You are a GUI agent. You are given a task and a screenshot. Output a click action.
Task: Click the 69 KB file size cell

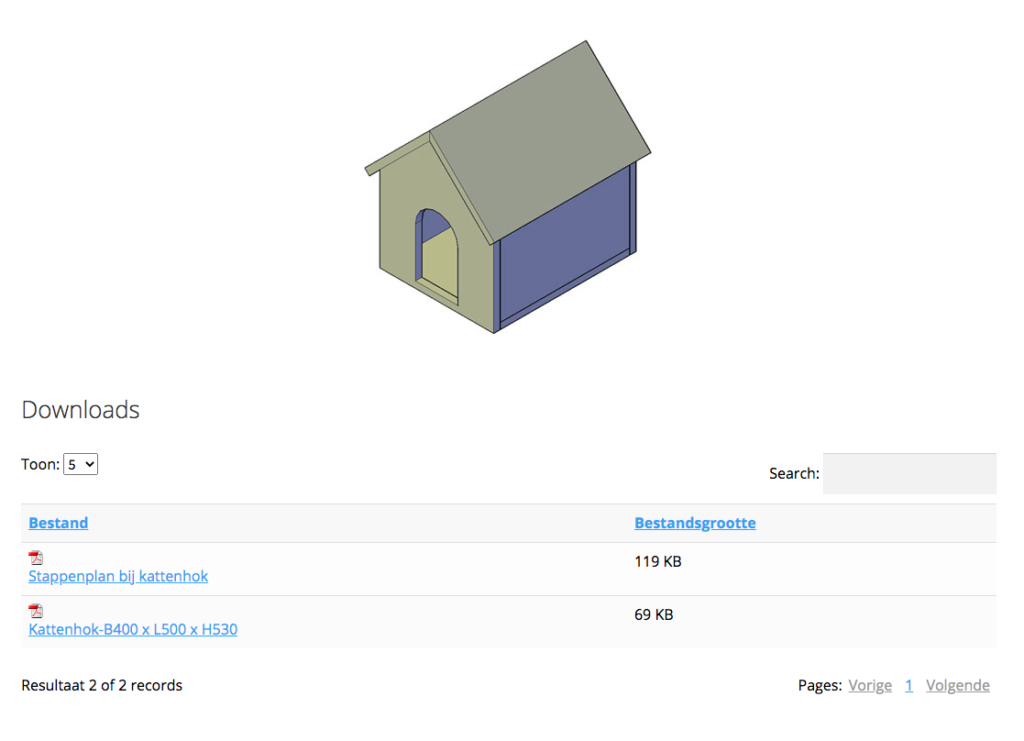(653, 615)
